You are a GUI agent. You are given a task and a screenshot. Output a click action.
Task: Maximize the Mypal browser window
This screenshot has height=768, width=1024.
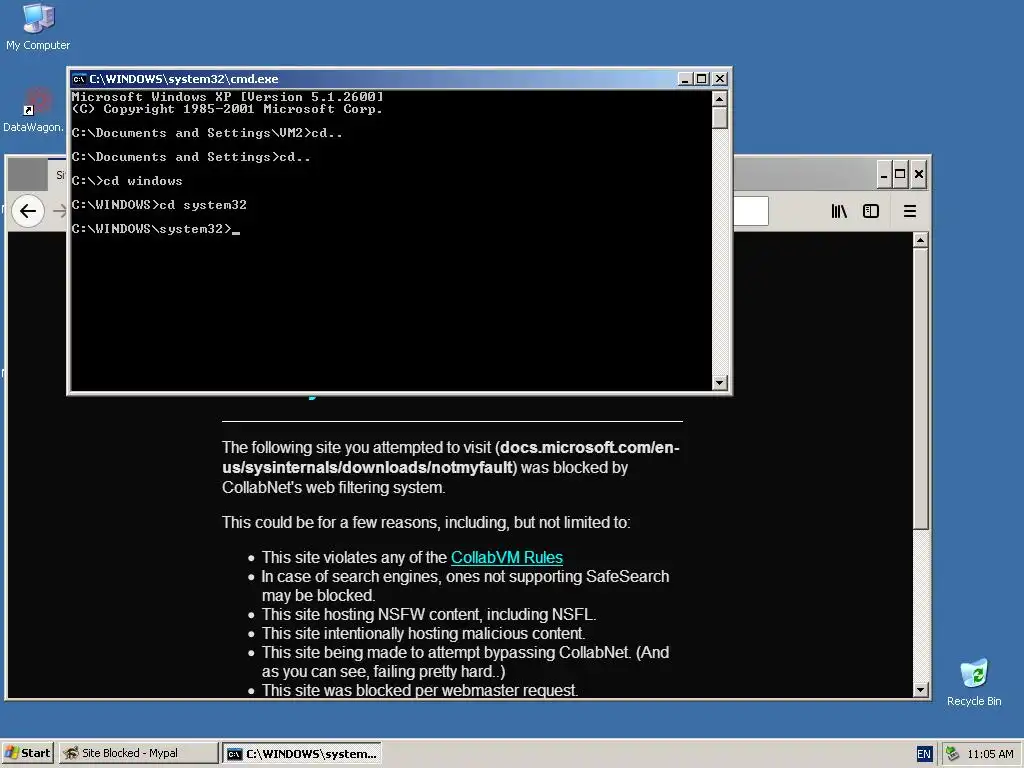(x=900, y=174)
